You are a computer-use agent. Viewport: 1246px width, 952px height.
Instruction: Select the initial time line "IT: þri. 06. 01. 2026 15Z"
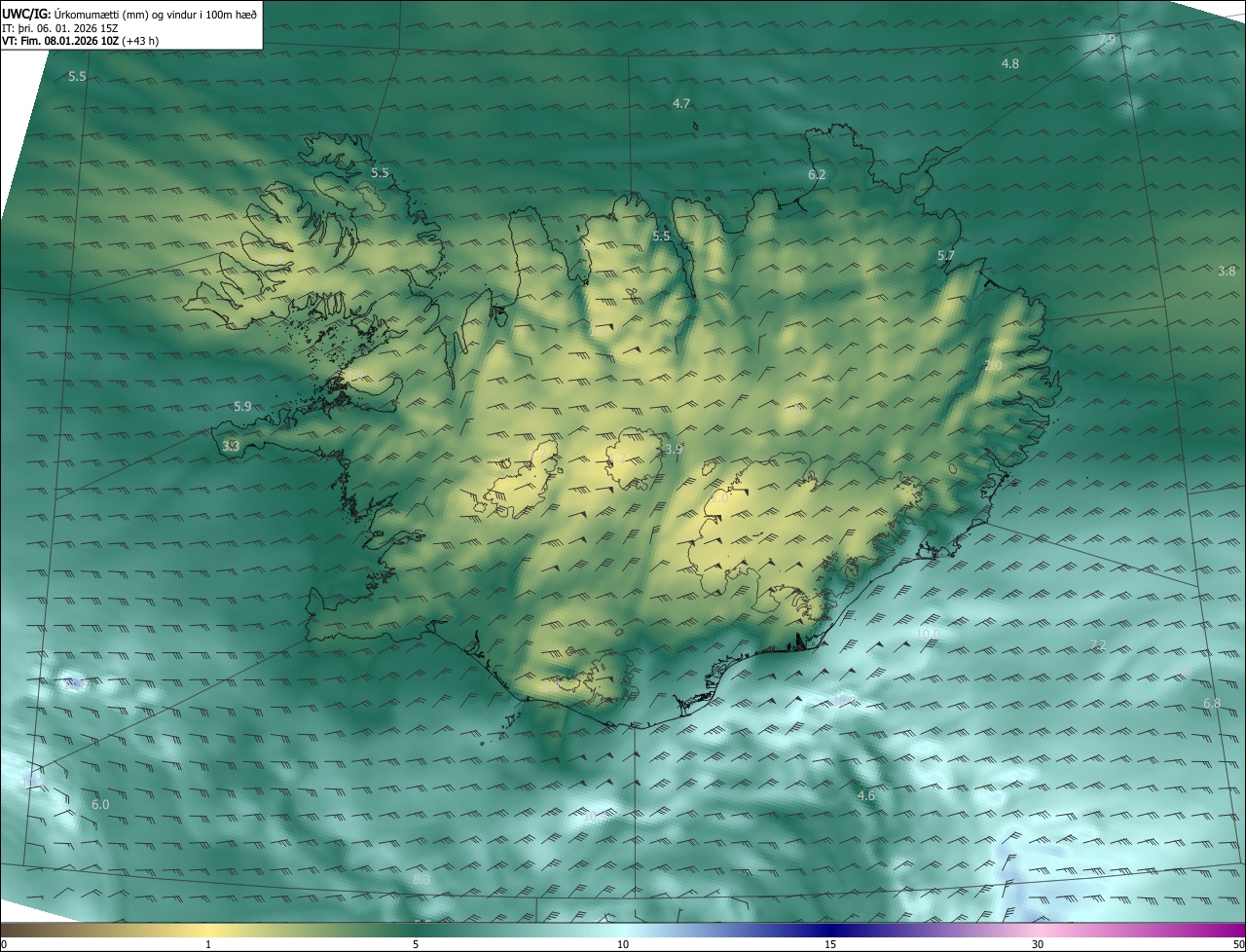coord(60,28)
